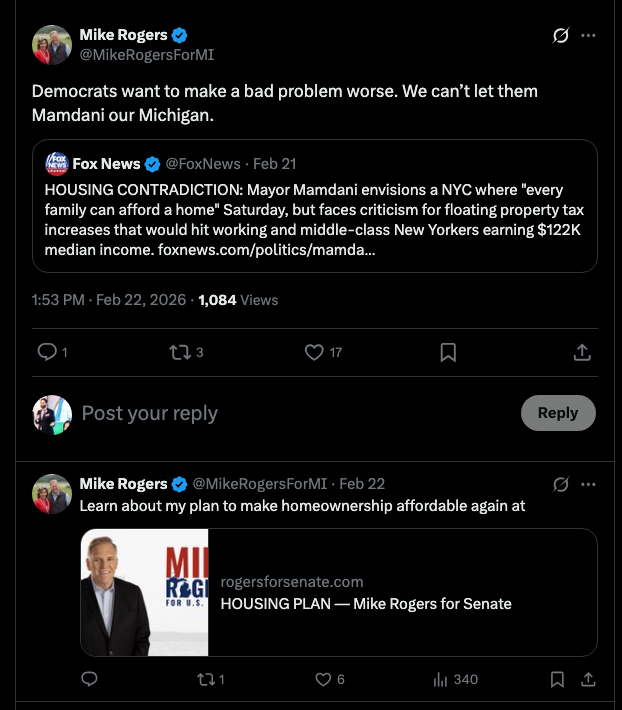The width and height of the screenshot is (622, 710).
Task: Click the Grok icon on the reply post
Action: click(561, 484)
